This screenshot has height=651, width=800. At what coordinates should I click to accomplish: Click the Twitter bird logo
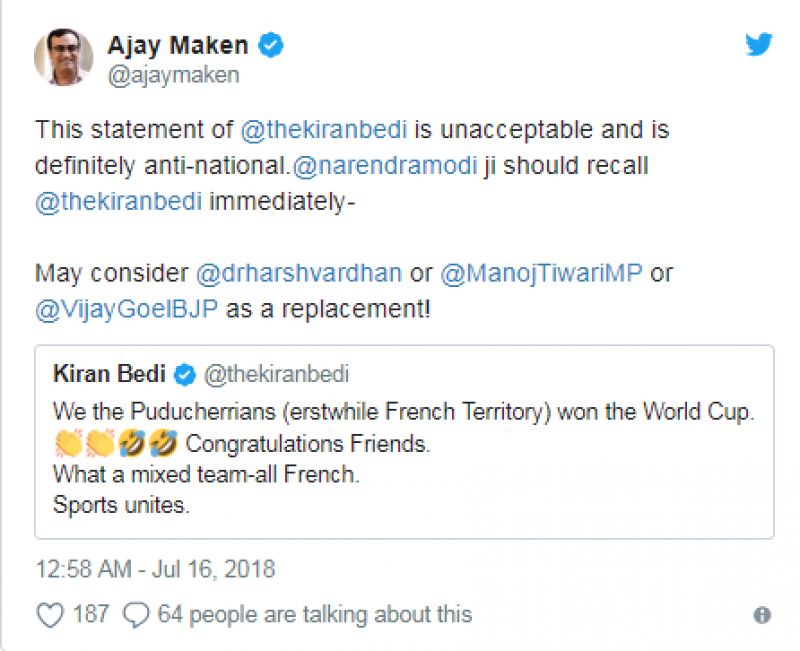760,44
